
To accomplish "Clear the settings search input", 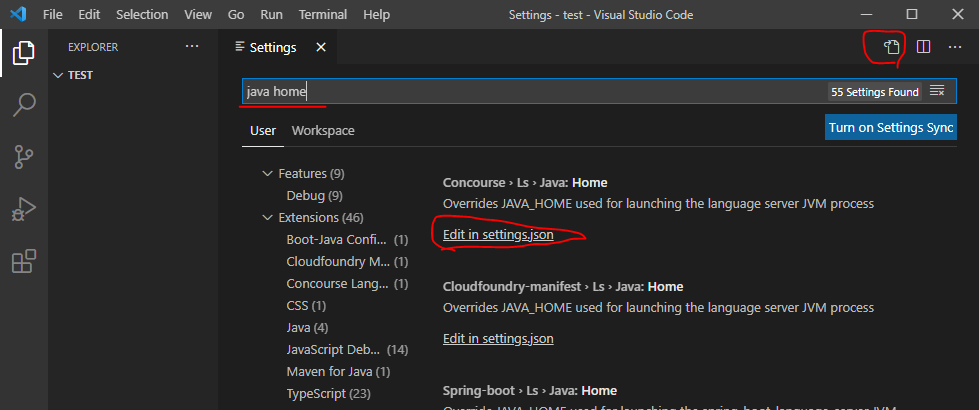I will [937, 91].
